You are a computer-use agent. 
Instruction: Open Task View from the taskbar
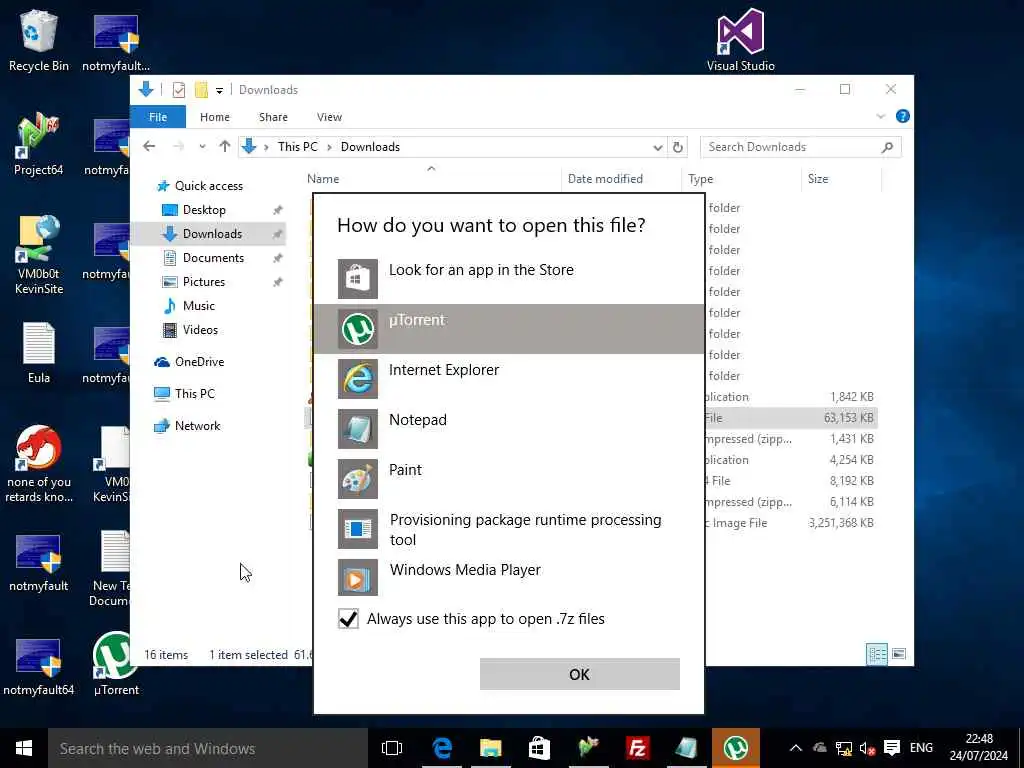pos(392,748)
